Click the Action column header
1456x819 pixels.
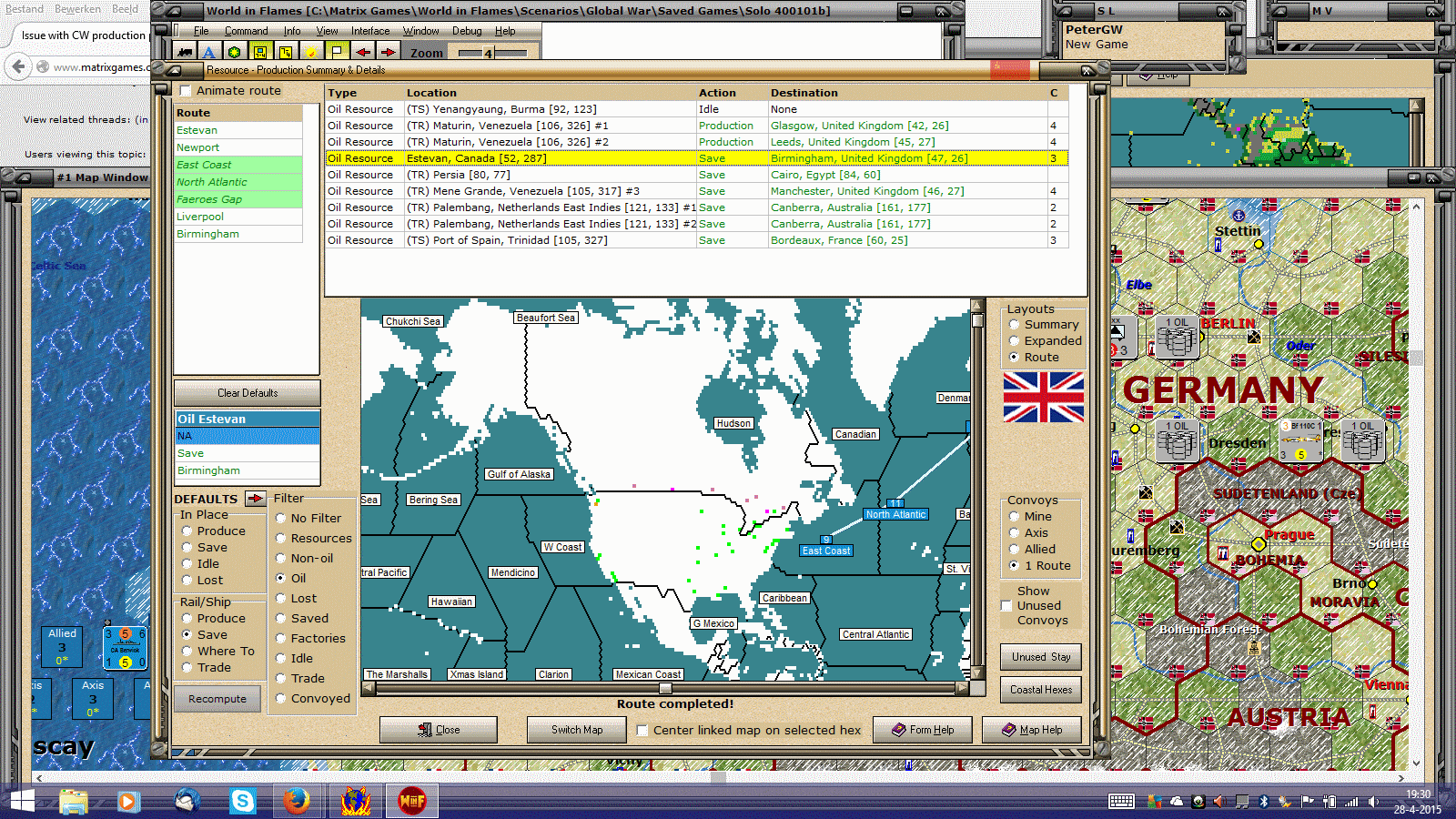tap(717, 93)
